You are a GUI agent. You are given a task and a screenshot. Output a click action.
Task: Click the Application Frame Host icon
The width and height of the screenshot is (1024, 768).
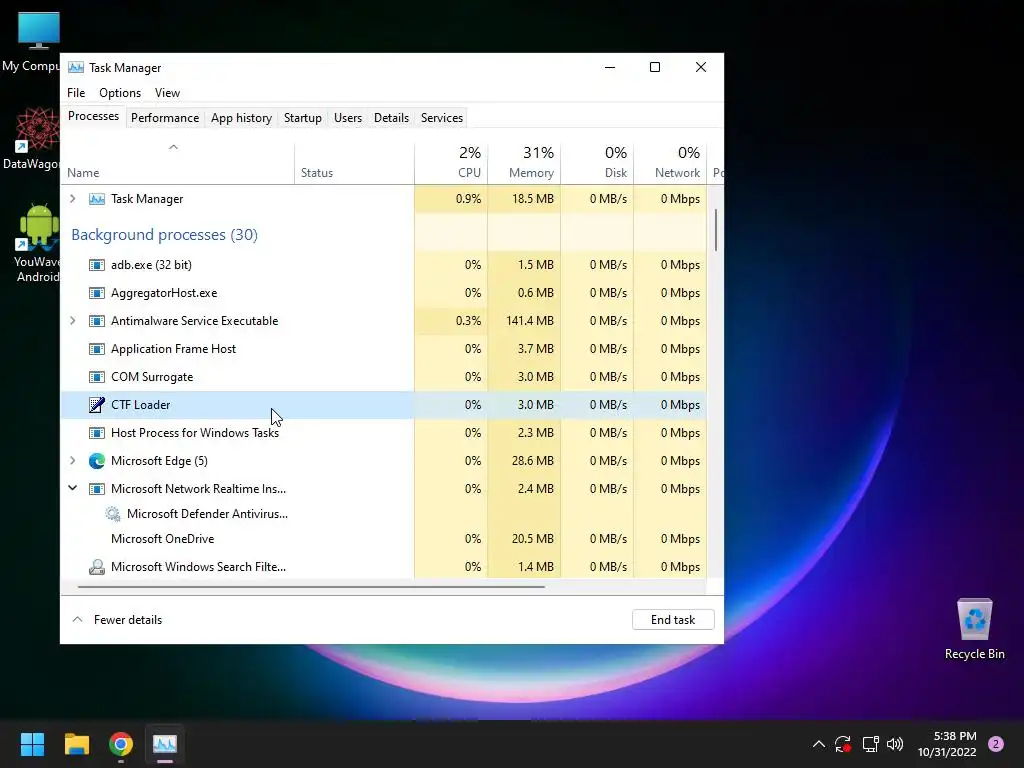point(97,349)
